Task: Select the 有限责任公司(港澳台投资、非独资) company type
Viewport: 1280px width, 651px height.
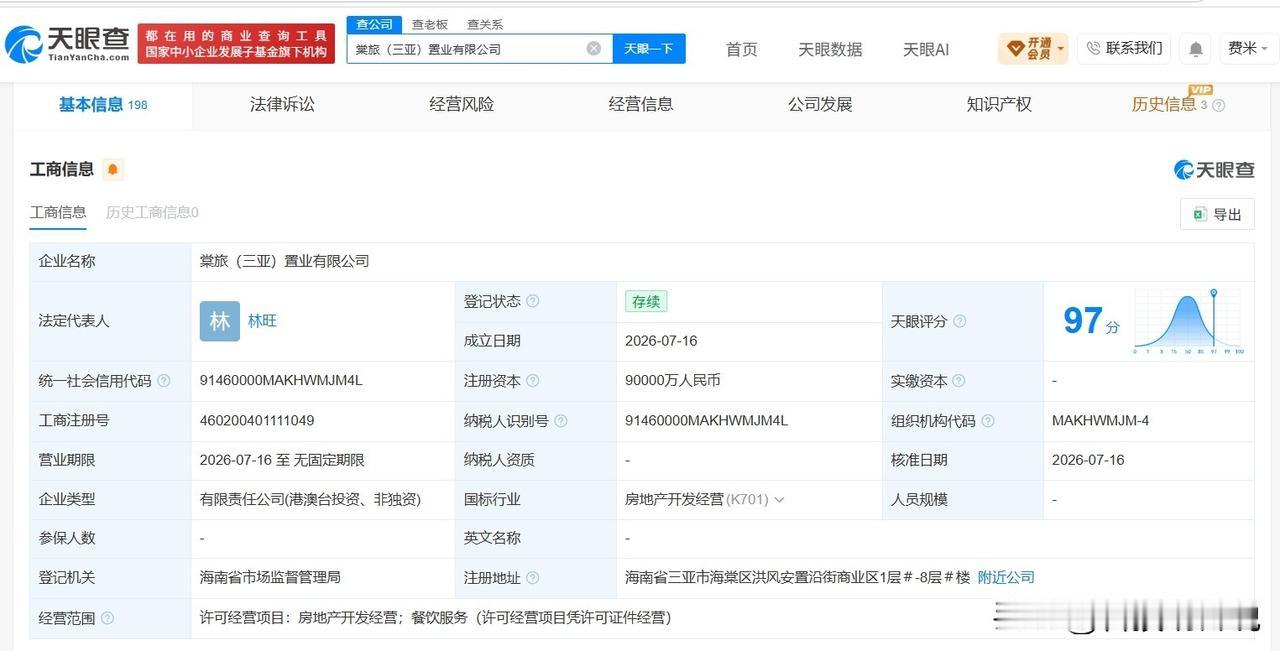Action: click(310, 499)
